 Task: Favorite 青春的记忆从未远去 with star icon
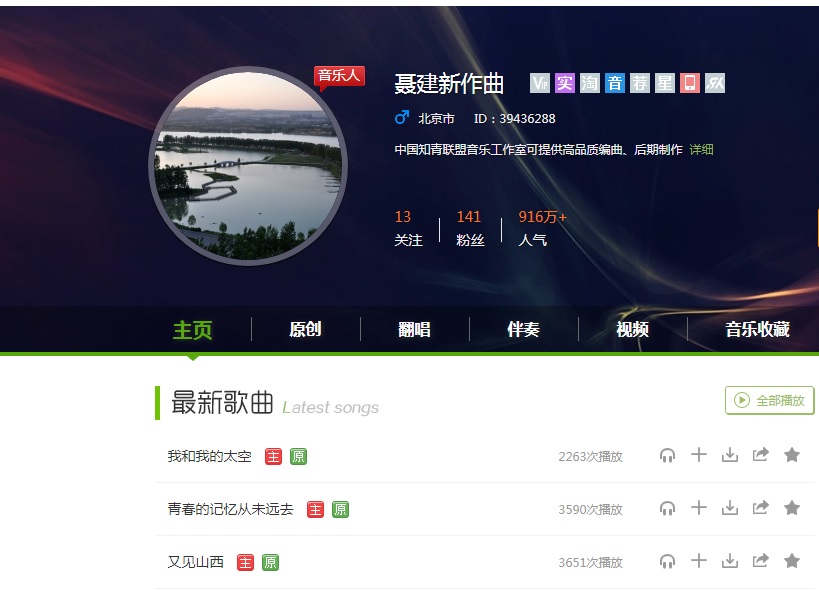pyautogui.click(x=792, y=507)
